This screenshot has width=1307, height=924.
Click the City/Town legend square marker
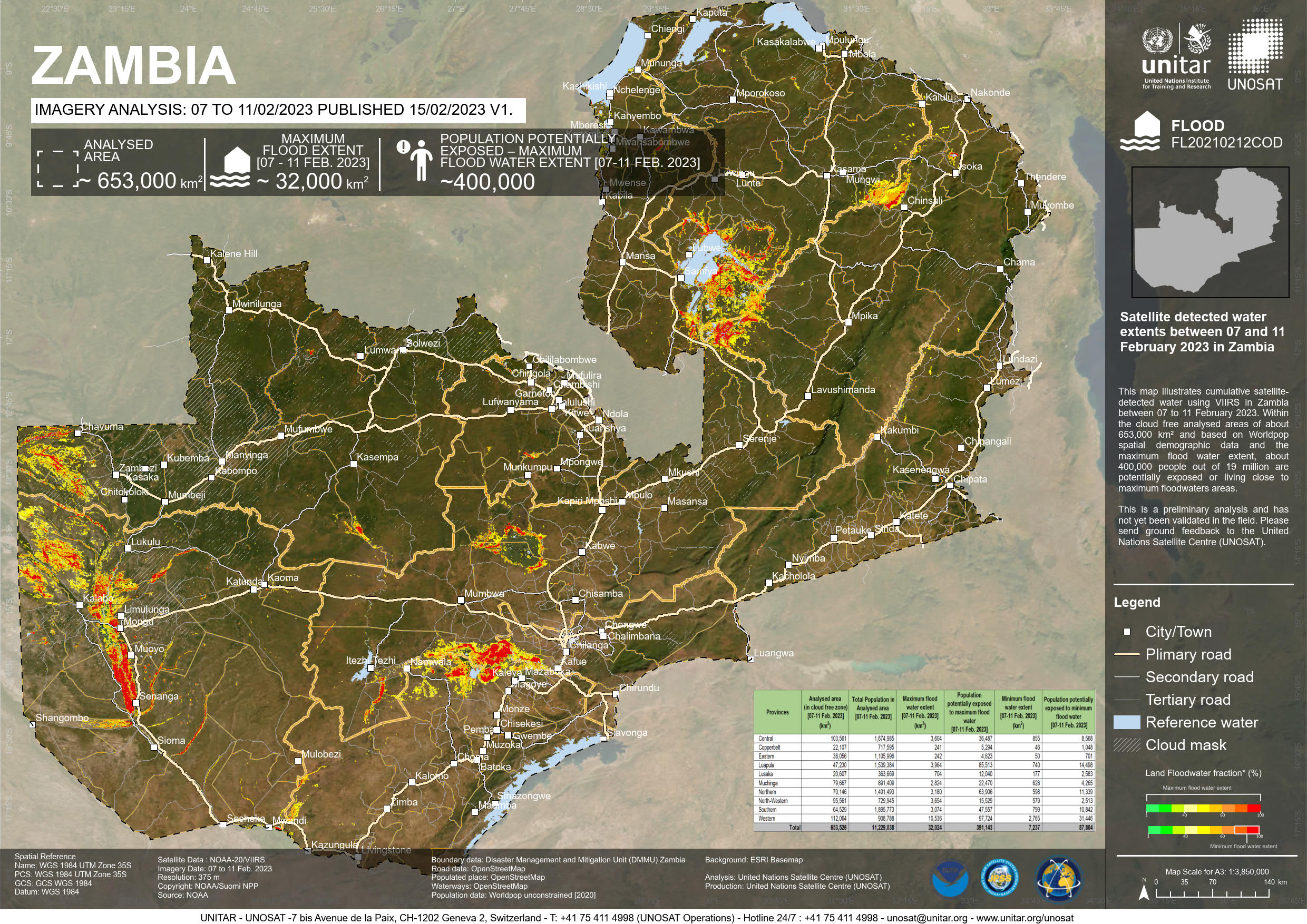1127,632
